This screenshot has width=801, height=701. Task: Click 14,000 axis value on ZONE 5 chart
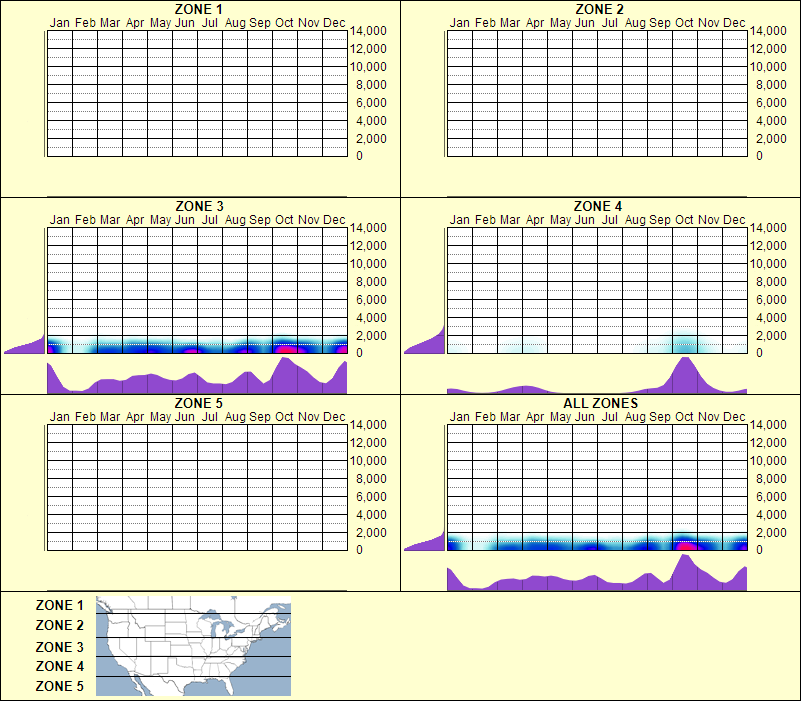pos(368,425)
